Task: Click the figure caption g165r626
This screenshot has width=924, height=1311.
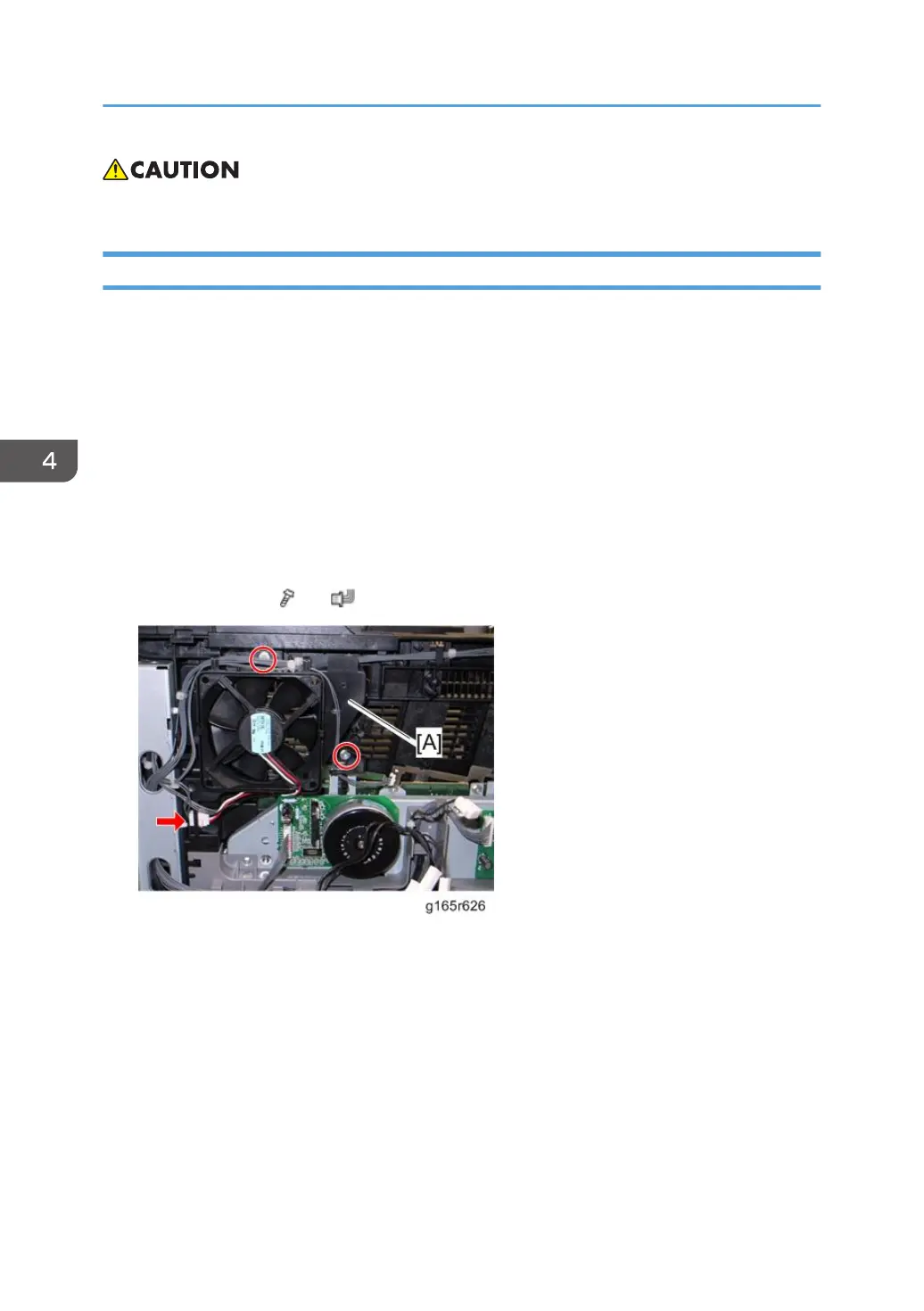Action: [455, 906]
